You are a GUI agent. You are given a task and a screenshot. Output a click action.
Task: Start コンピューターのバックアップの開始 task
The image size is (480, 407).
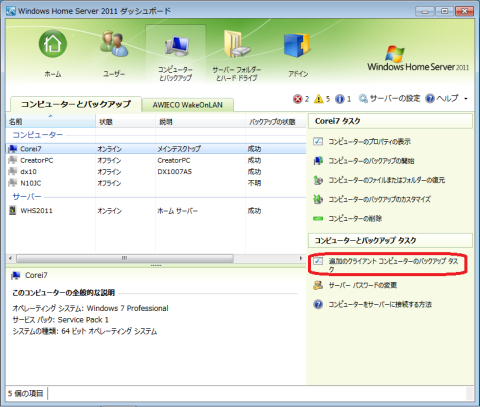[x=371, y=161]
